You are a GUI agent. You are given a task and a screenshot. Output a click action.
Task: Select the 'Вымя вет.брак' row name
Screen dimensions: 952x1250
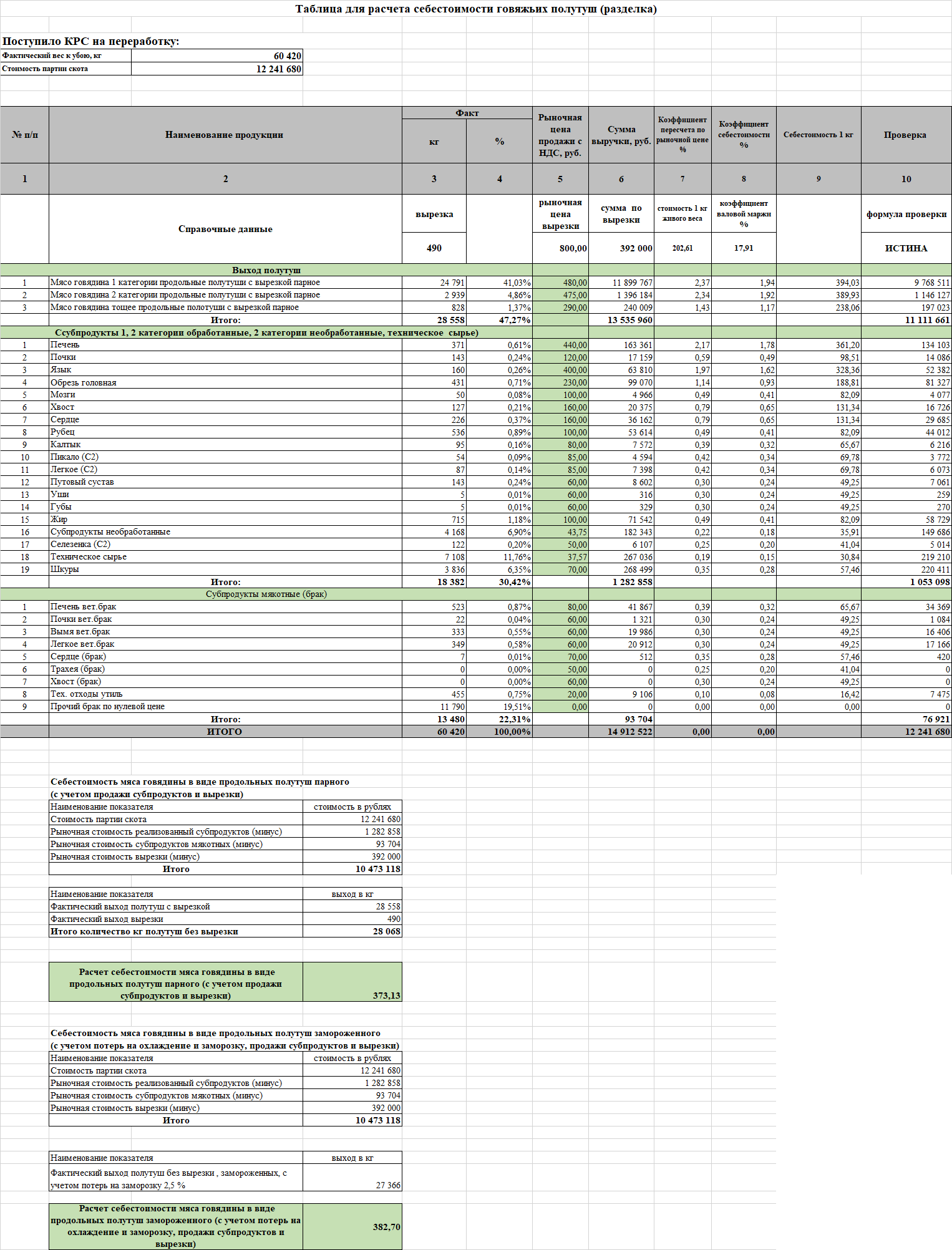pos(225,632)
